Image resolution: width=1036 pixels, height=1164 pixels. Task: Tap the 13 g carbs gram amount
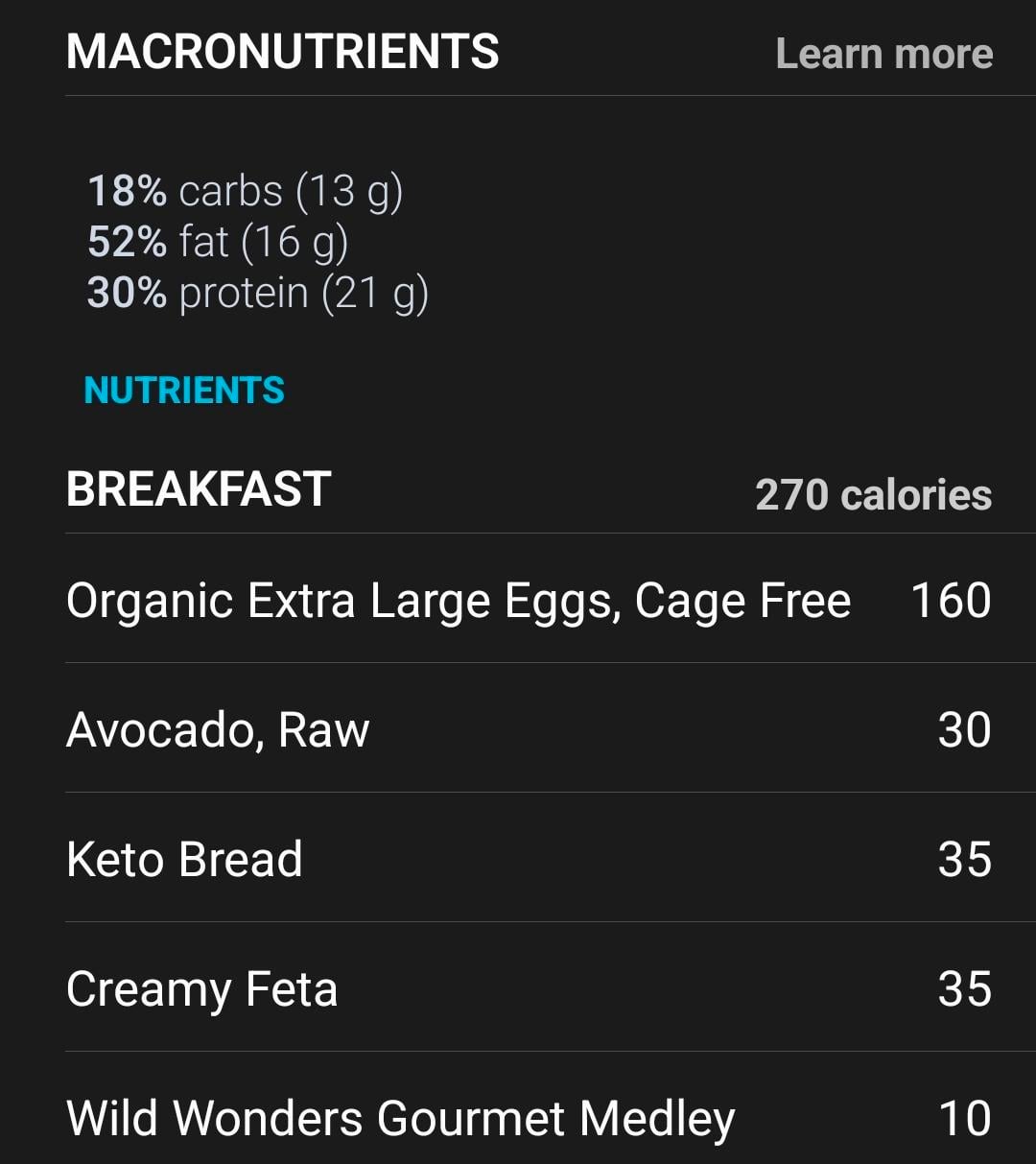coord(349,191)
